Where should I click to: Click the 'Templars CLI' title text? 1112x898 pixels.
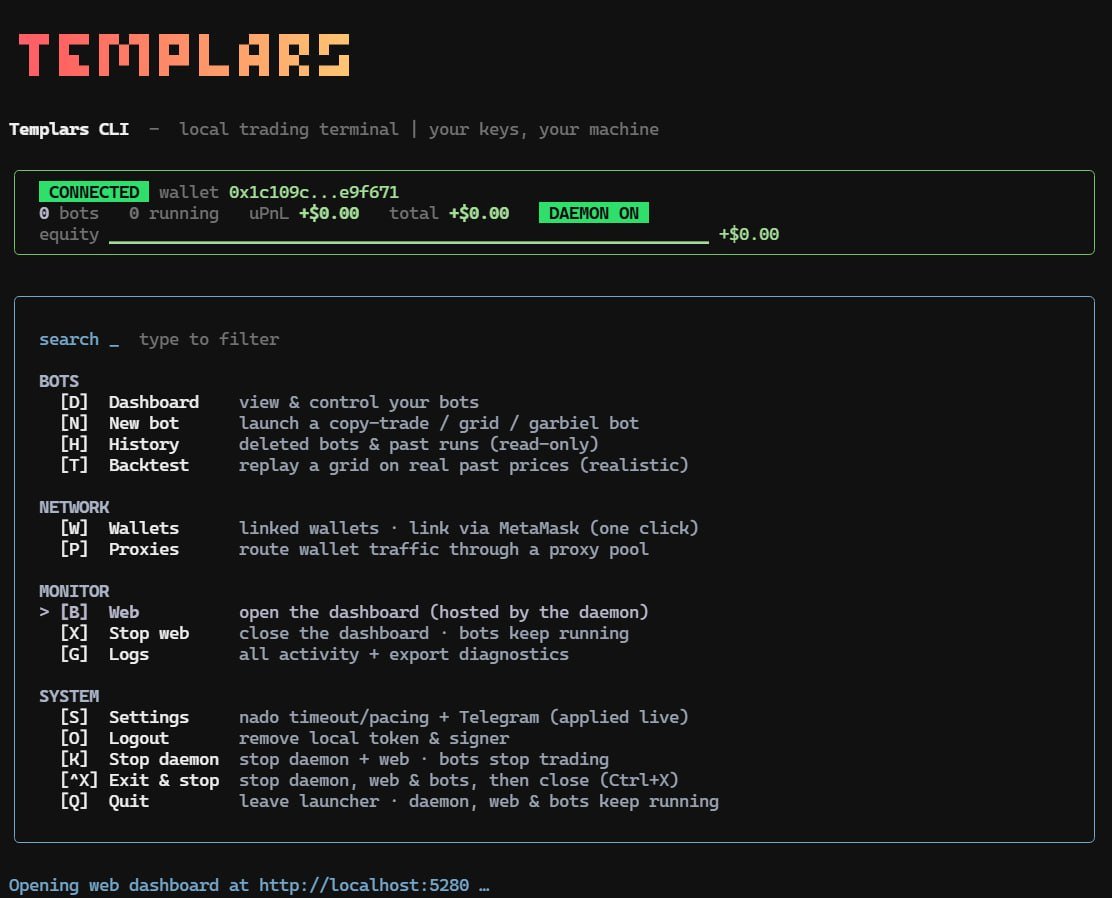pyautogui.click(x=69, y=129)
